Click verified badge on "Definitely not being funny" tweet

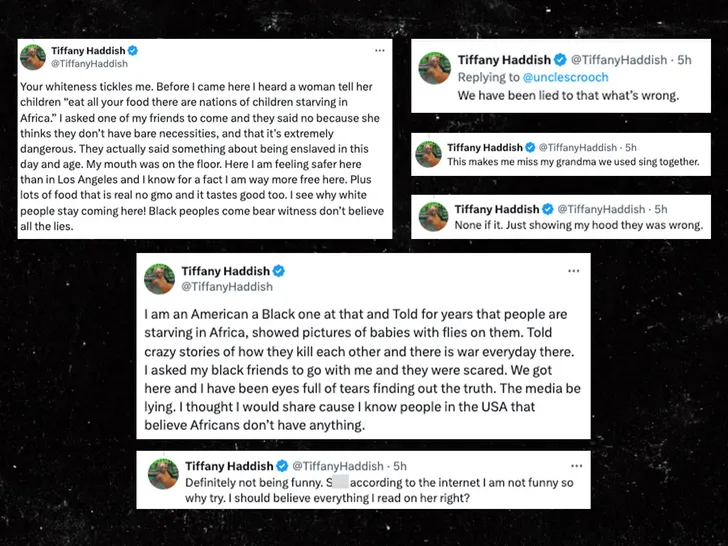tap(283, 466)
